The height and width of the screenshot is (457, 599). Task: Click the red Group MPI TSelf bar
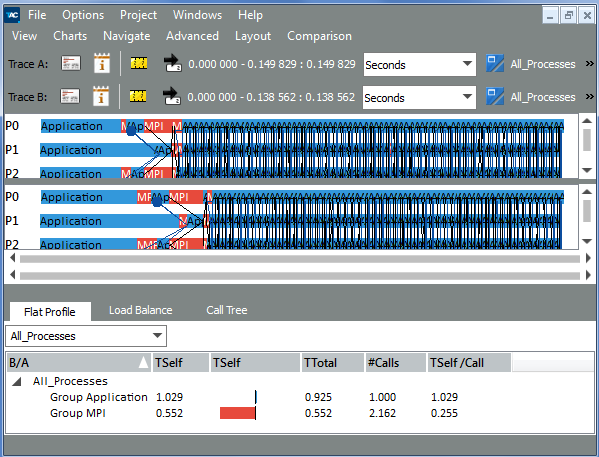click(238, 413)
